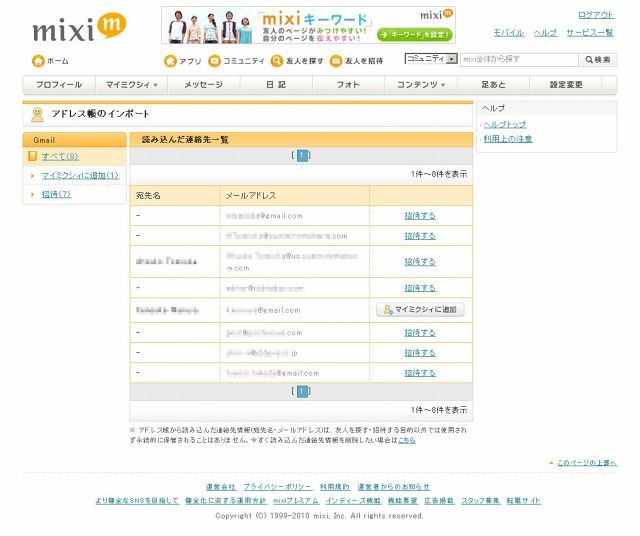Open the 健全化に資する運用方針 footer link
This screenshot has height=536, width=640.
pos(226,501)
